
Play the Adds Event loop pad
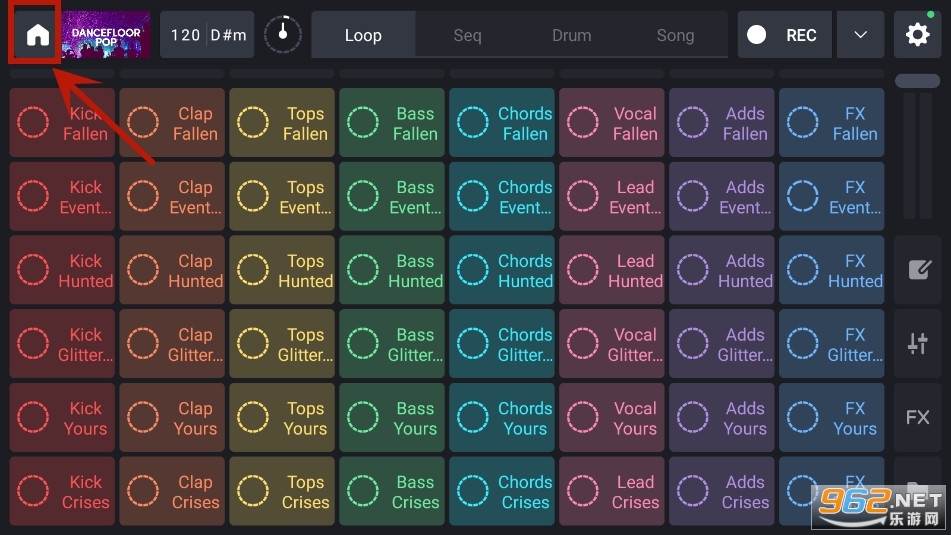point(722,197)
